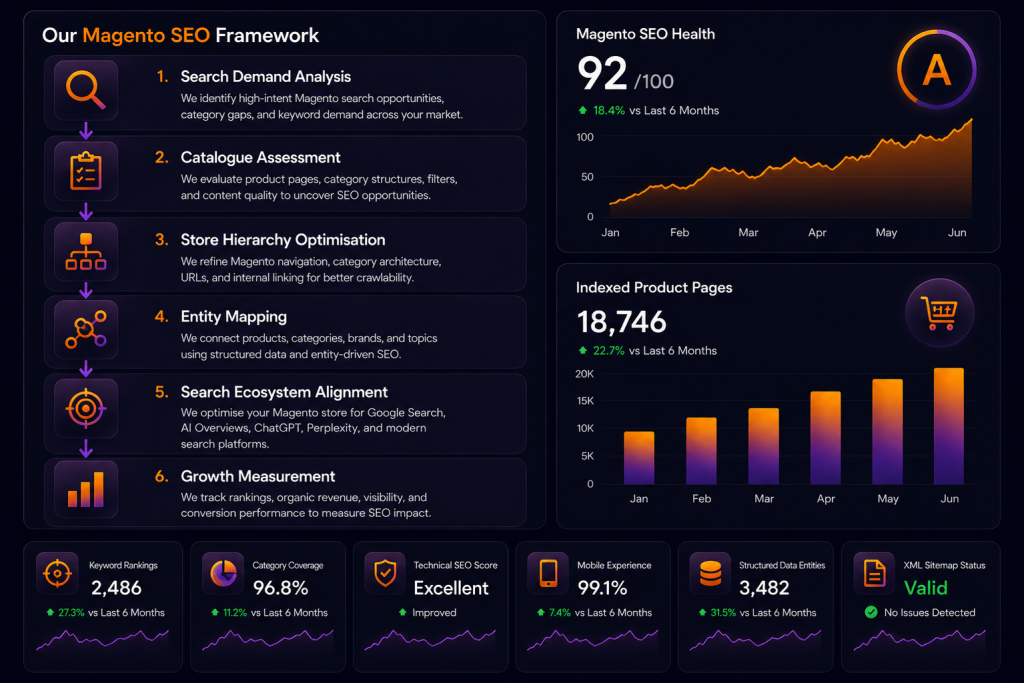Screen dimensions: 1024x683
Task: Click the 92 /100 health score
Action: click(625, 74)
